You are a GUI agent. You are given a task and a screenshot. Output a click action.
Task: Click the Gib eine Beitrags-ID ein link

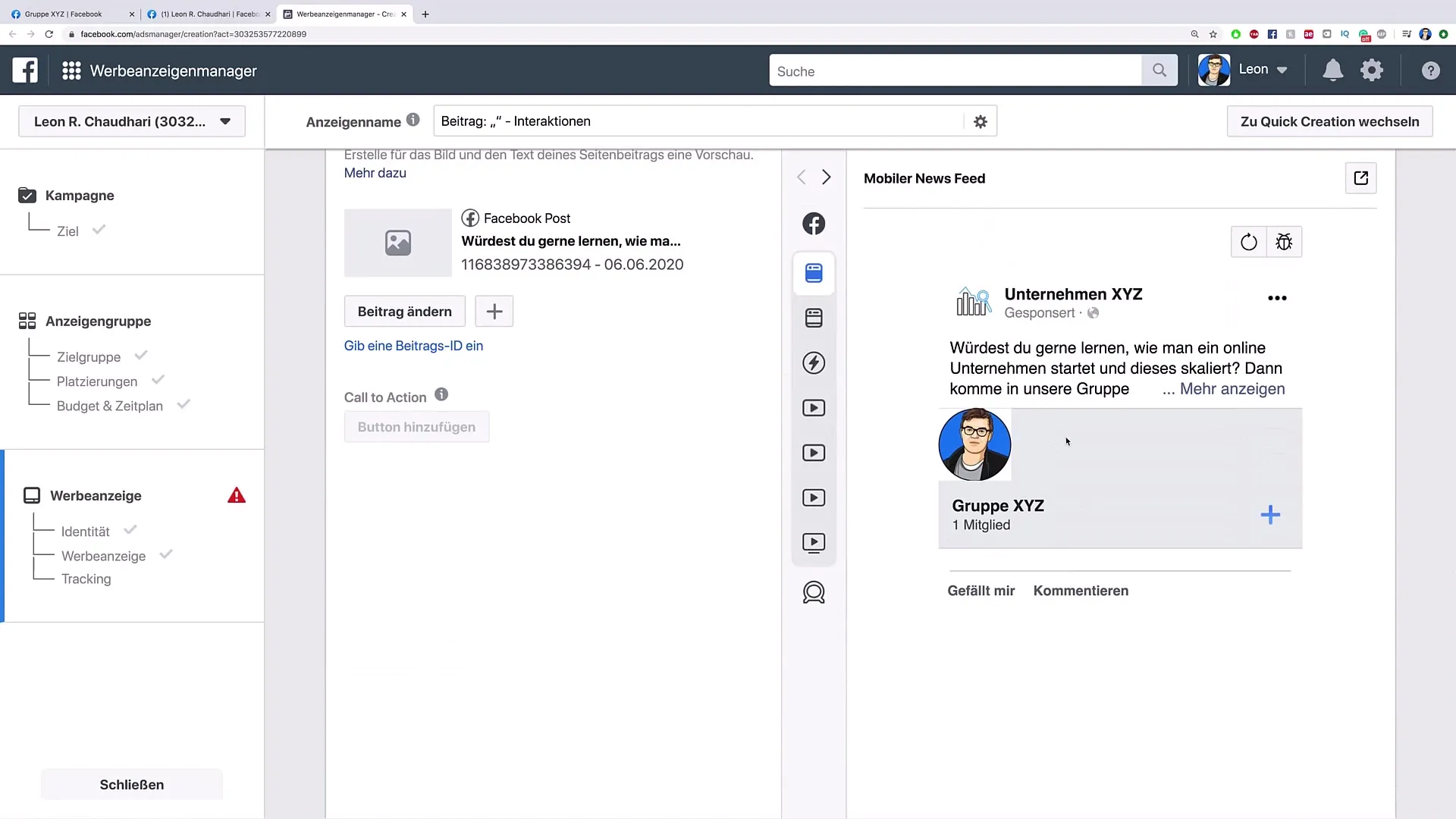(413, 345)
